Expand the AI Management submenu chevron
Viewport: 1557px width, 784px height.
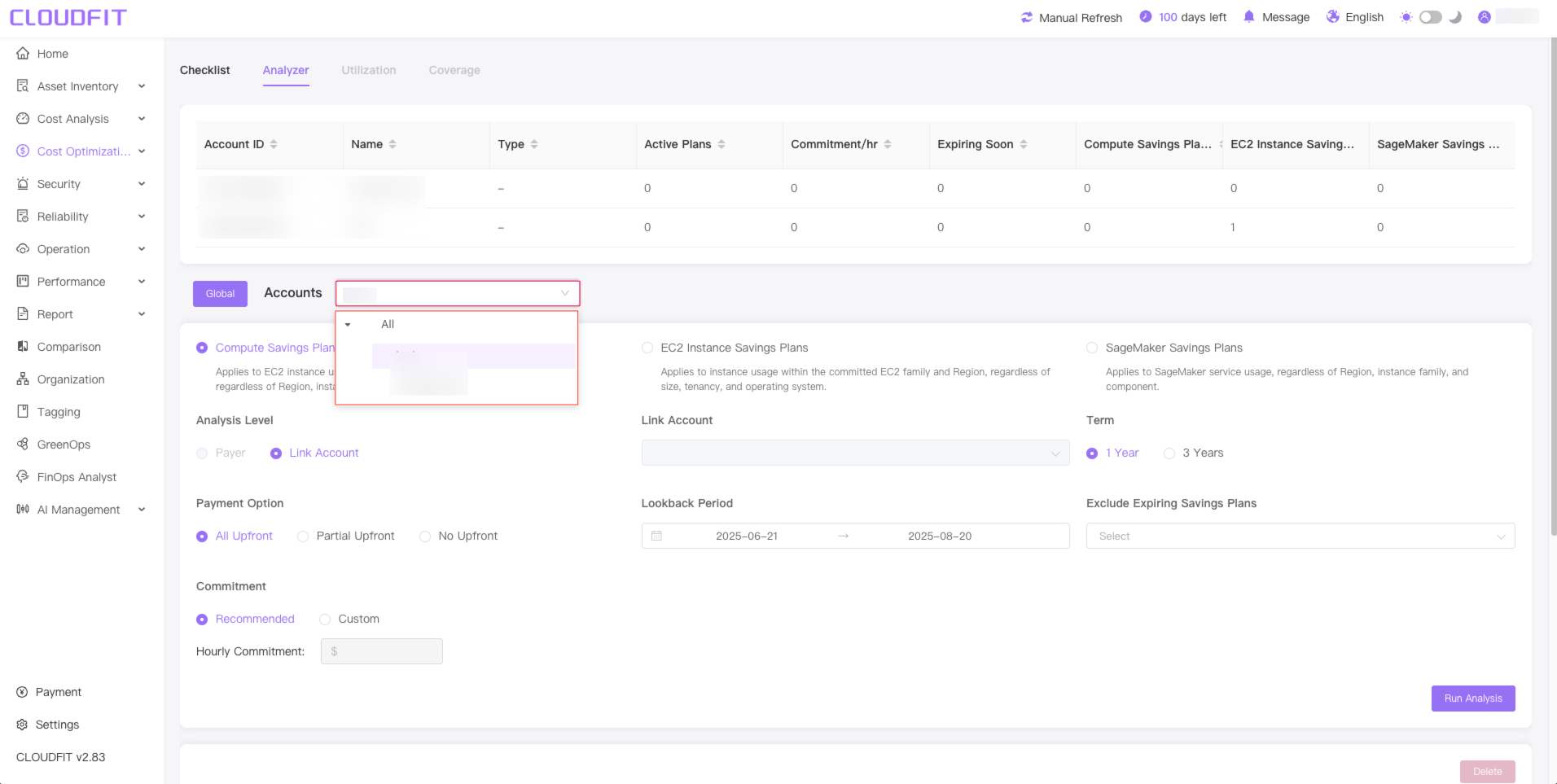pyautogui.click(x=142, y=510)
